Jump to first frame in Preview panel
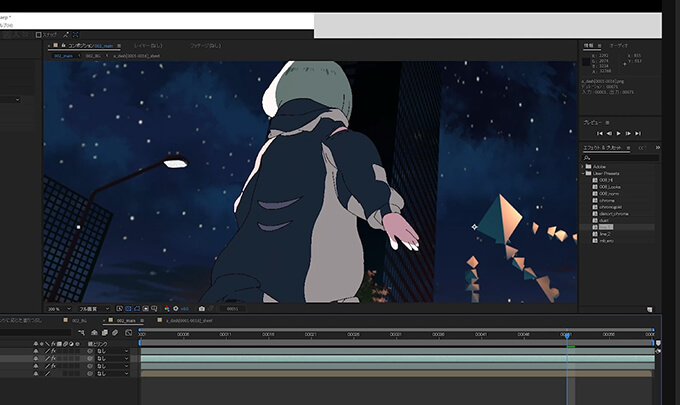 point(598,133)
